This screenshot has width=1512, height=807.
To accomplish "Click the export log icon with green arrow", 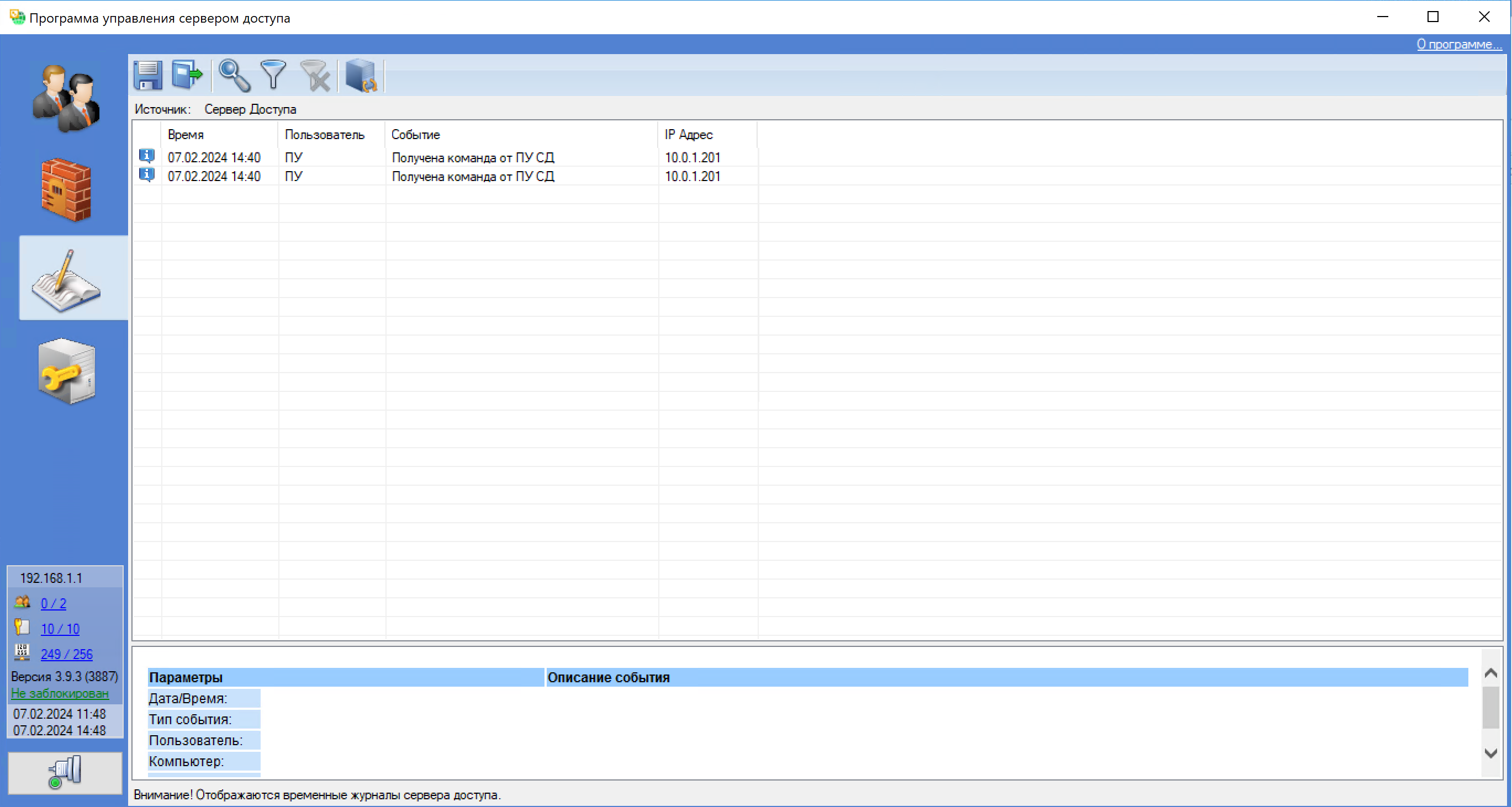I will [x=187, y=75].
